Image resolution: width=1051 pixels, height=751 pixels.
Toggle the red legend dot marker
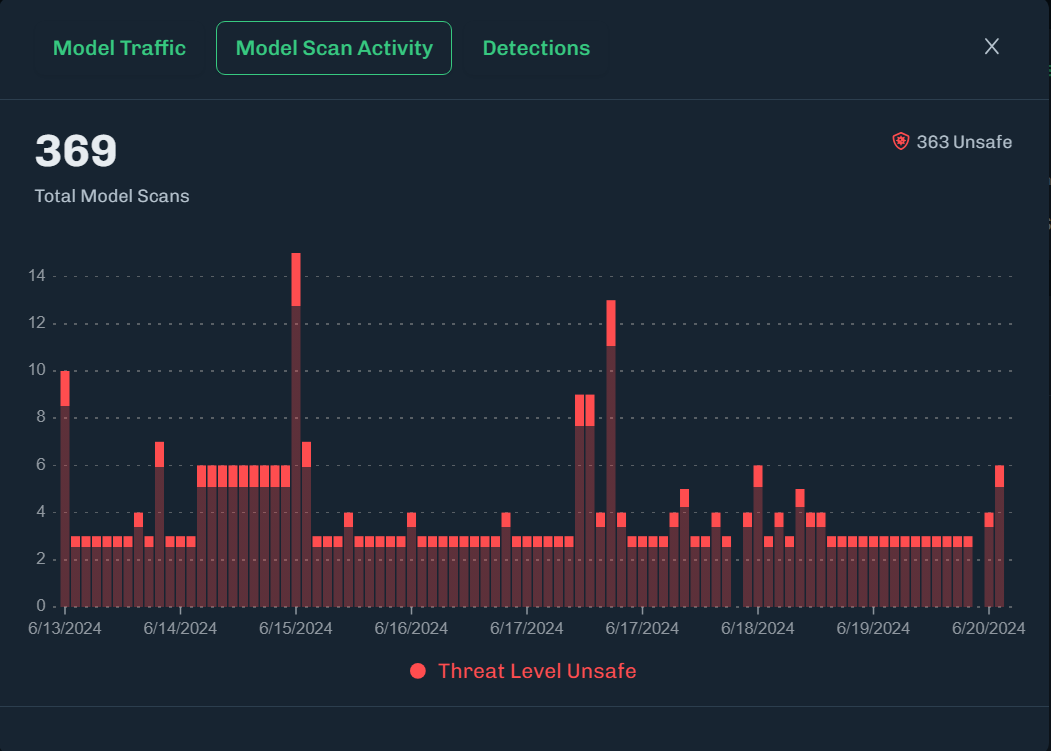(418, 671)
